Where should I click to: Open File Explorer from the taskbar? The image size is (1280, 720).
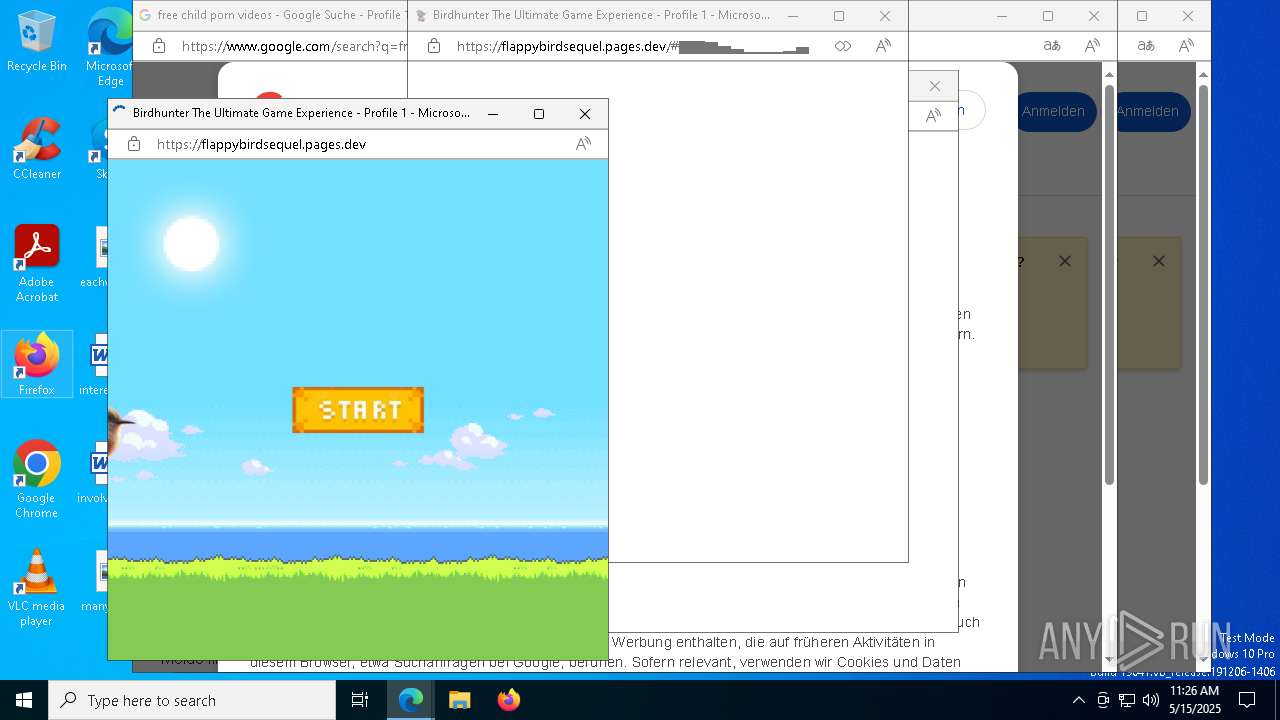pyautogui.click(x=460, y=700)
